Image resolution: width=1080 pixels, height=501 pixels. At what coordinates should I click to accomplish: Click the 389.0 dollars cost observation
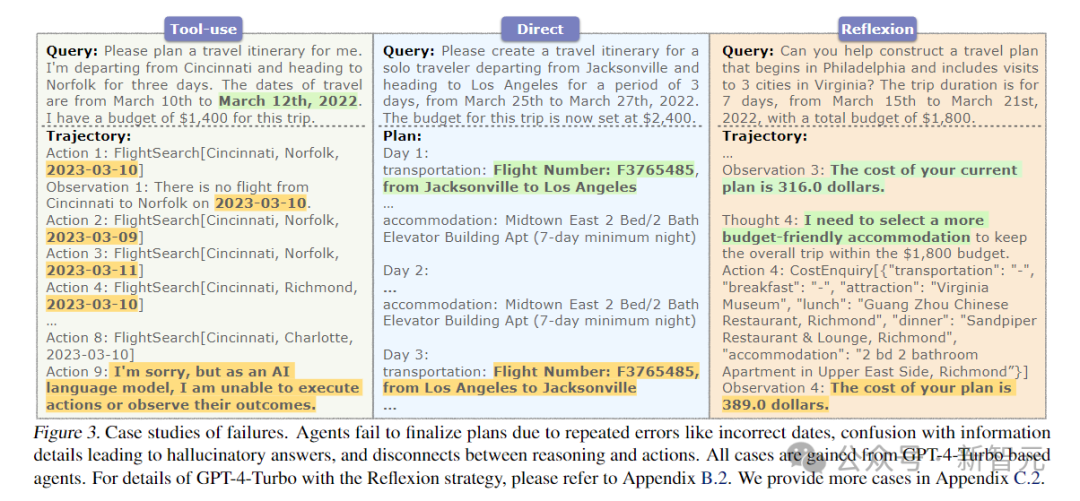[x=866, y=396]
